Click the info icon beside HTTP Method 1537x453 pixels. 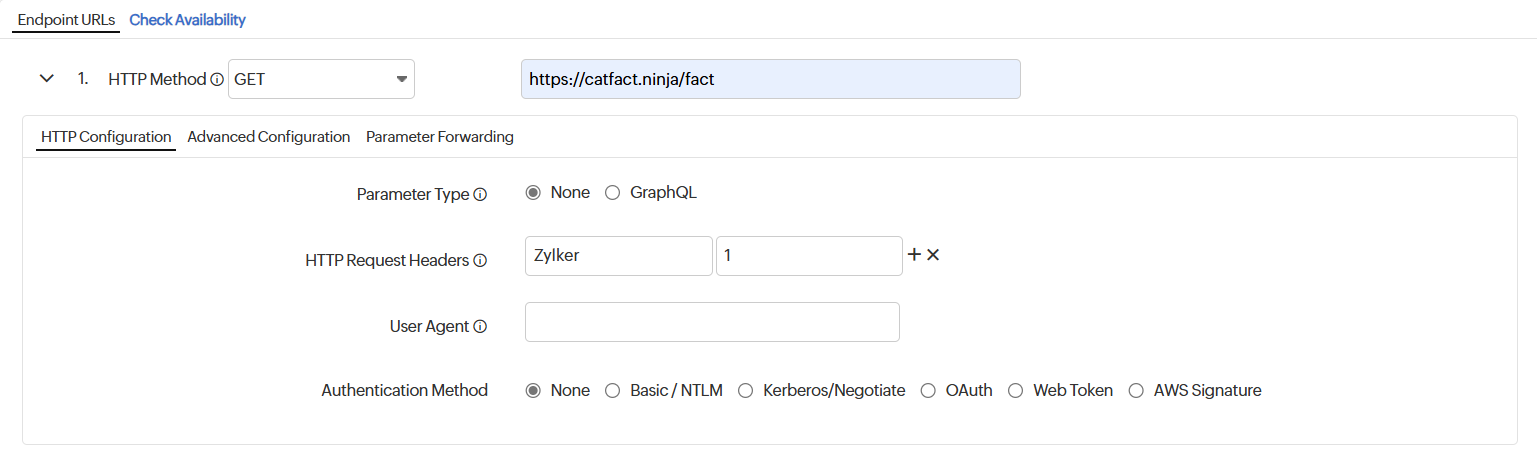tap(217, 80)
